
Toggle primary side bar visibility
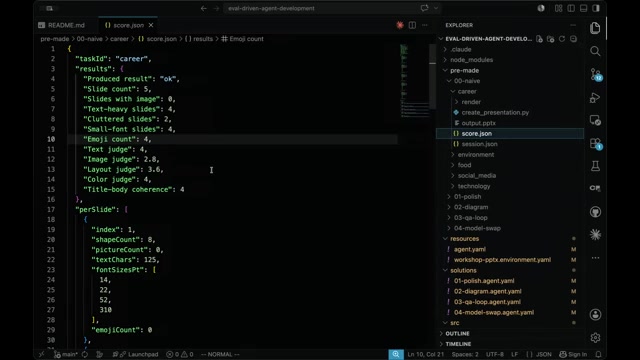tap(571, 8)
